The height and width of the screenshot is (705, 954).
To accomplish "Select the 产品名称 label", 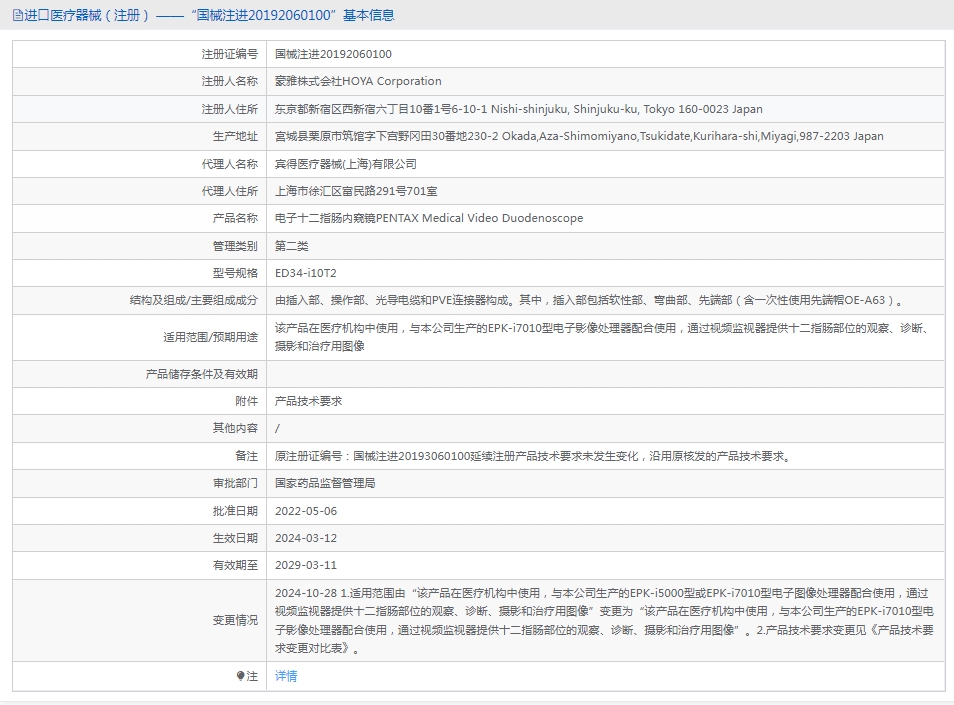I will tap(235, 218).
